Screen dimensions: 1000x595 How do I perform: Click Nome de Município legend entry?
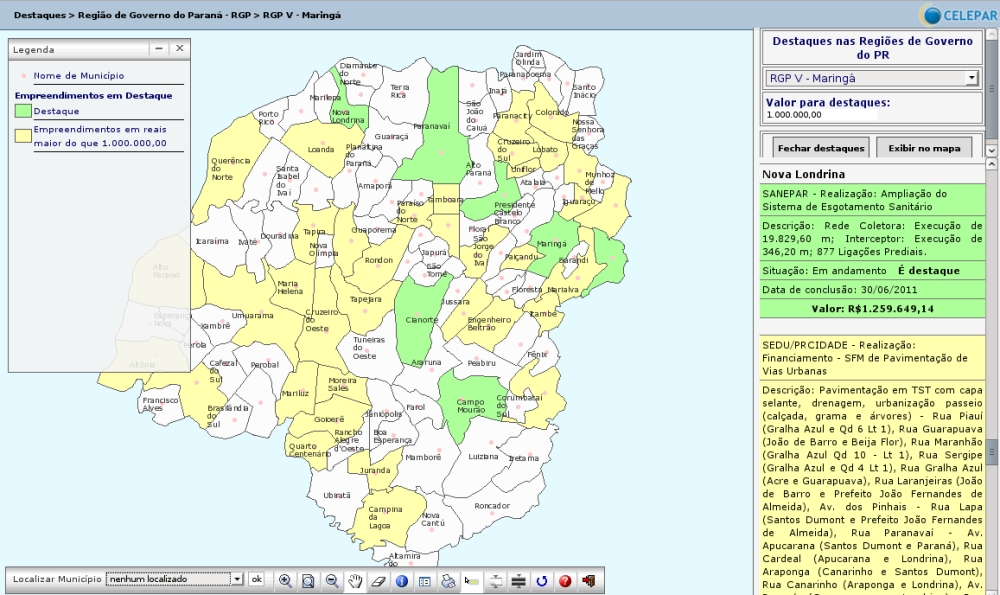[78, 75]
